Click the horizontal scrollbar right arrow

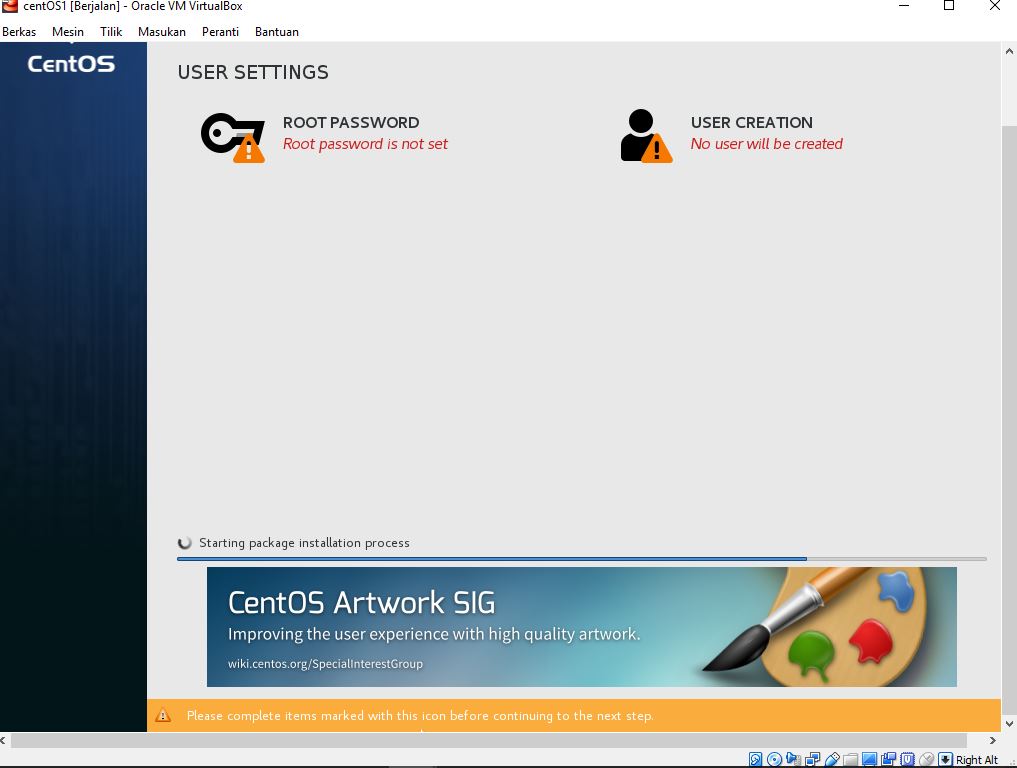pos(992,740)
